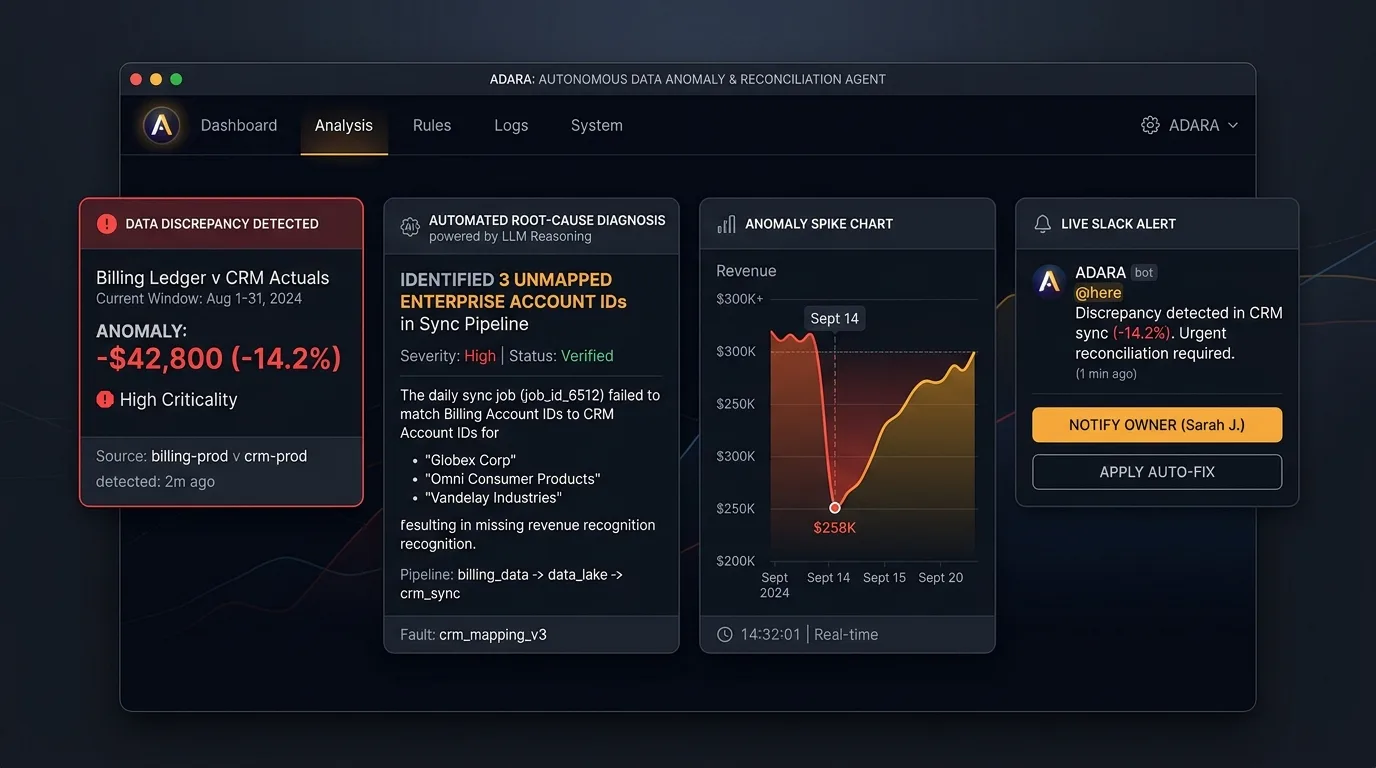
Task: Open settings via the gear icon
Action: (x=1150, y=125)
